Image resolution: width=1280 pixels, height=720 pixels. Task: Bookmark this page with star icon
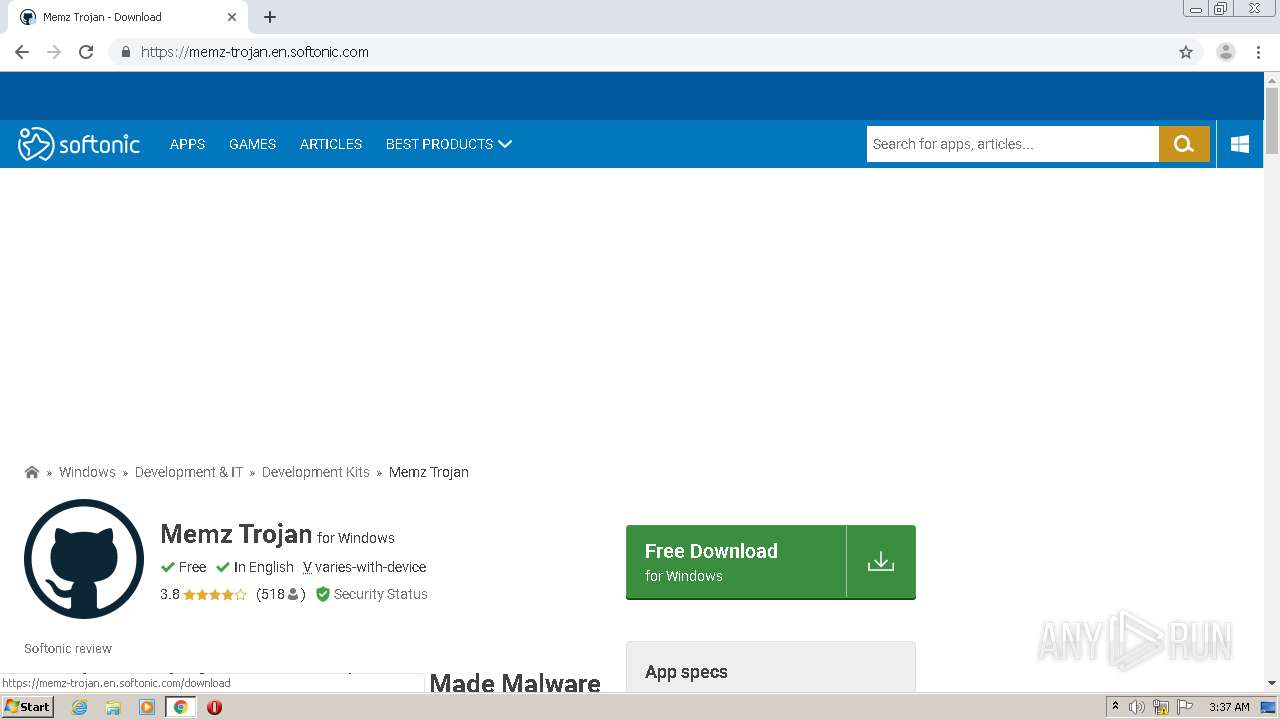1186,52
